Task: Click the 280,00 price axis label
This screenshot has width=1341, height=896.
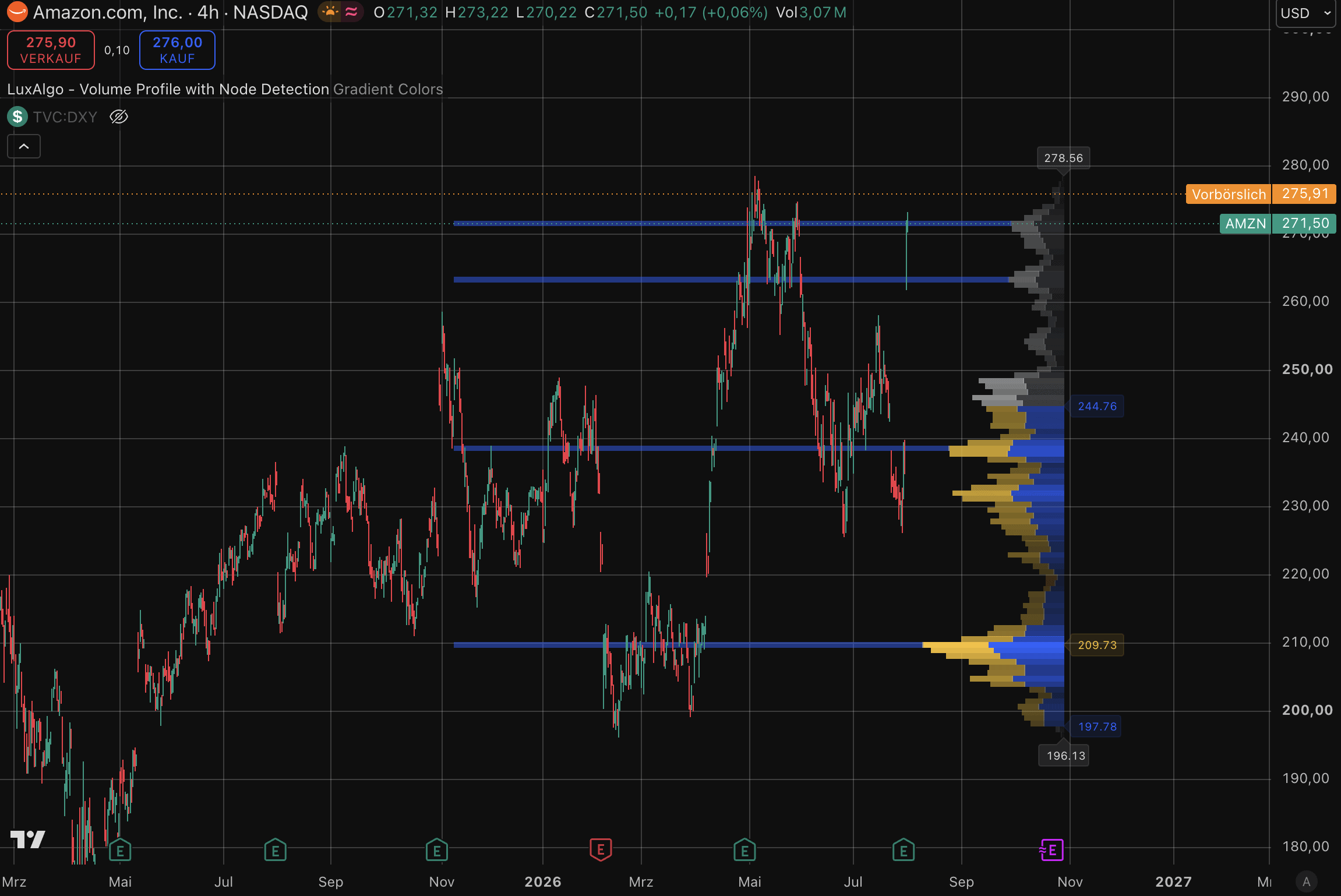Action: tap(1305, 165)
